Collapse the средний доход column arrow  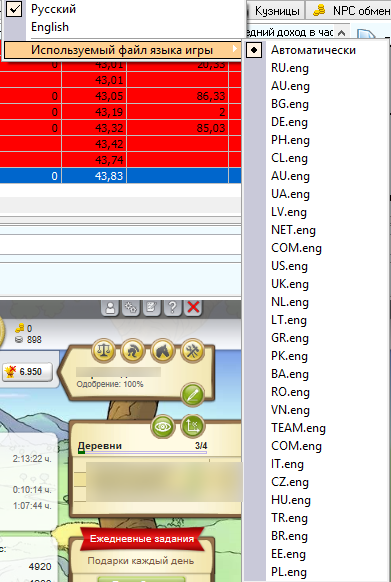tap(342, 33)
